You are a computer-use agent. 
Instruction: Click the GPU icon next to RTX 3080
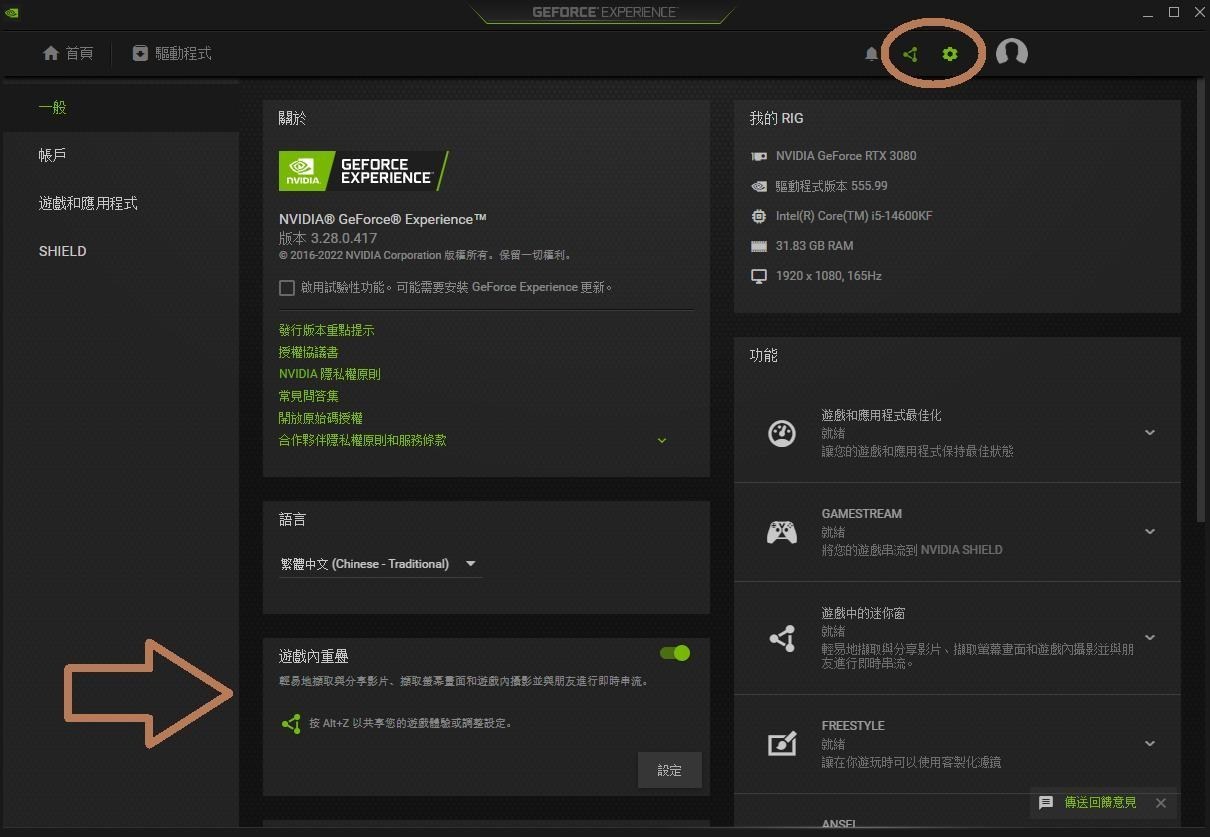tap(759, 156)
